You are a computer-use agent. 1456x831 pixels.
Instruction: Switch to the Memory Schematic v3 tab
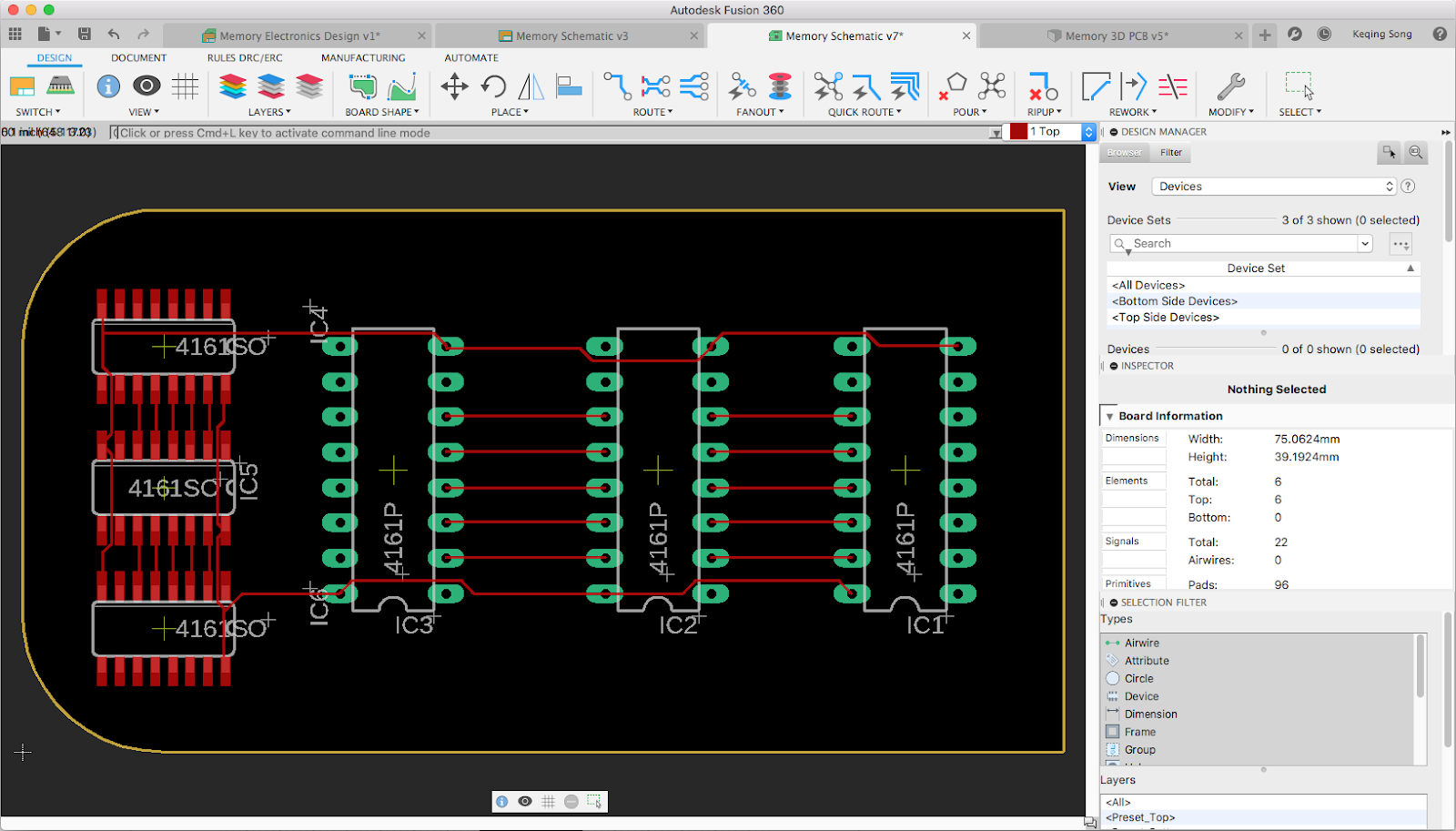pyautogui.click(x=571, y=36)
